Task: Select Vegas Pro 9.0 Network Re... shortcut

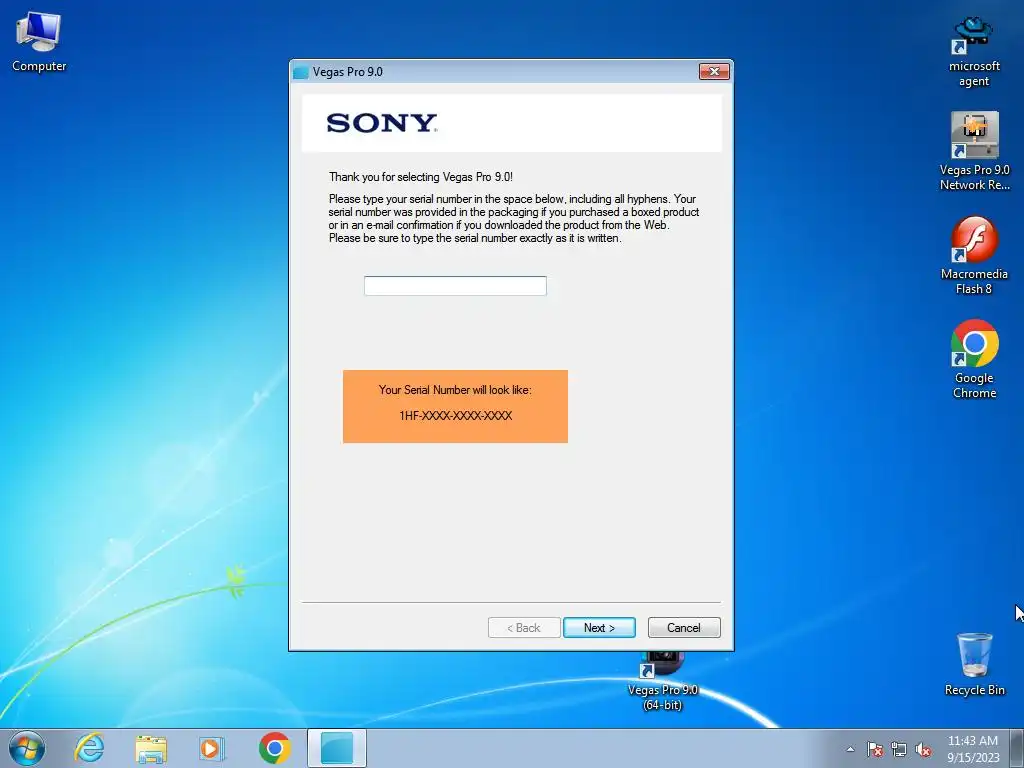Action: pos(974,152)
